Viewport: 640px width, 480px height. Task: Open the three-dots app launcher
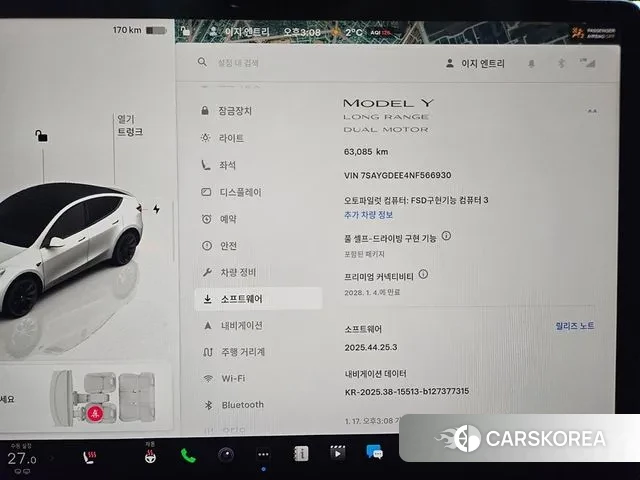click(263, 454)
